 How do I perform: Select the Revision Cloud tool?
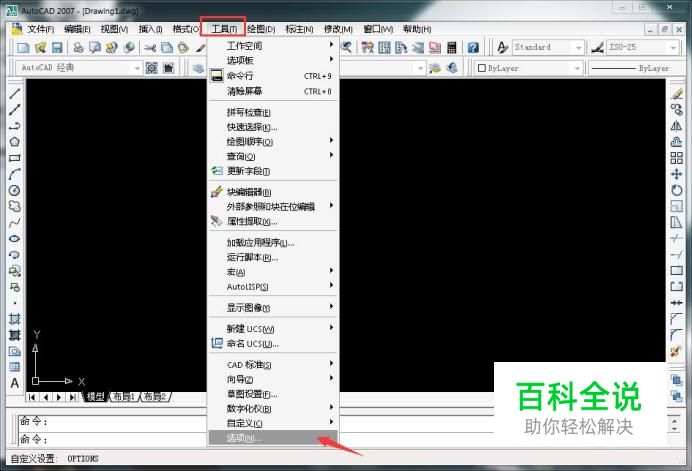point(15,206)
